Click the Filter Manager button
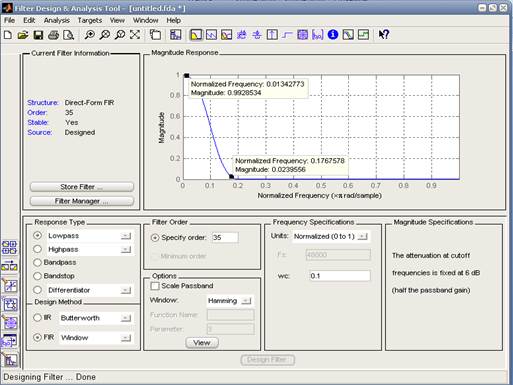Viewport: 513px width, 385px height. 82,201
